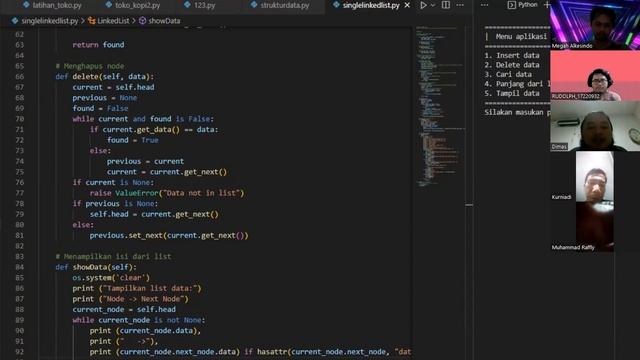Click the file icon on toko_kopi2.py tab
640x360 pixels.
[108, 5]
